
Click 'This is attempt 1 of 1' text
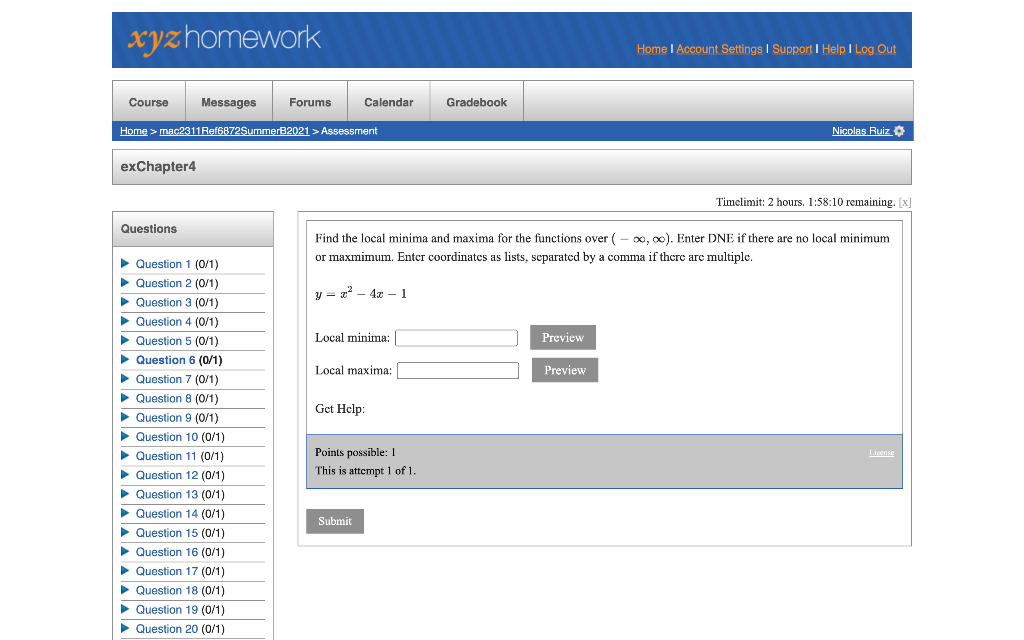pyautogui.click(x=365, y=471)
